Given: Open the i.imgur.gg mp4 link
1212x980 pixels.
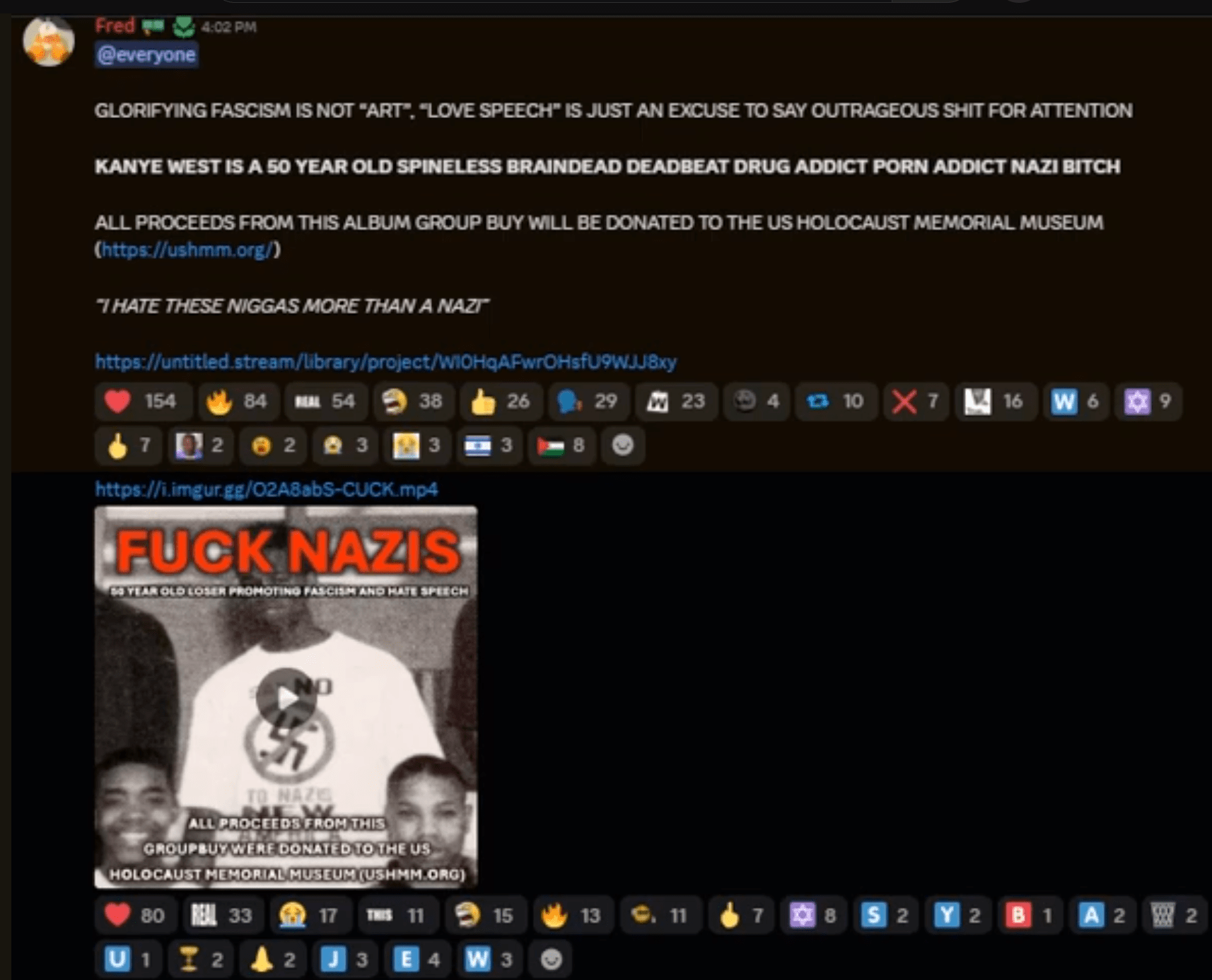Looking at the screenshot, I should point(267,489).
